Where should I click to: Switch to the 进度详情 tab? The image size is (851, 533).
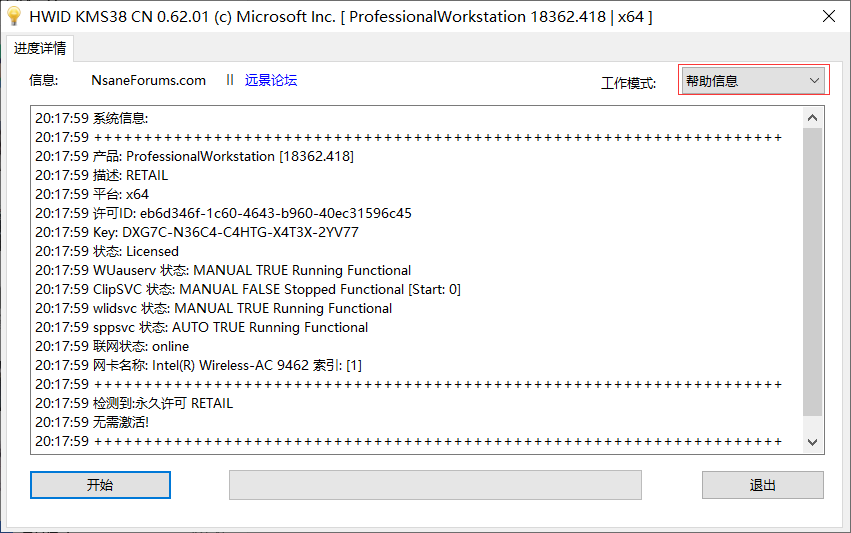click(x=40, y=48)
